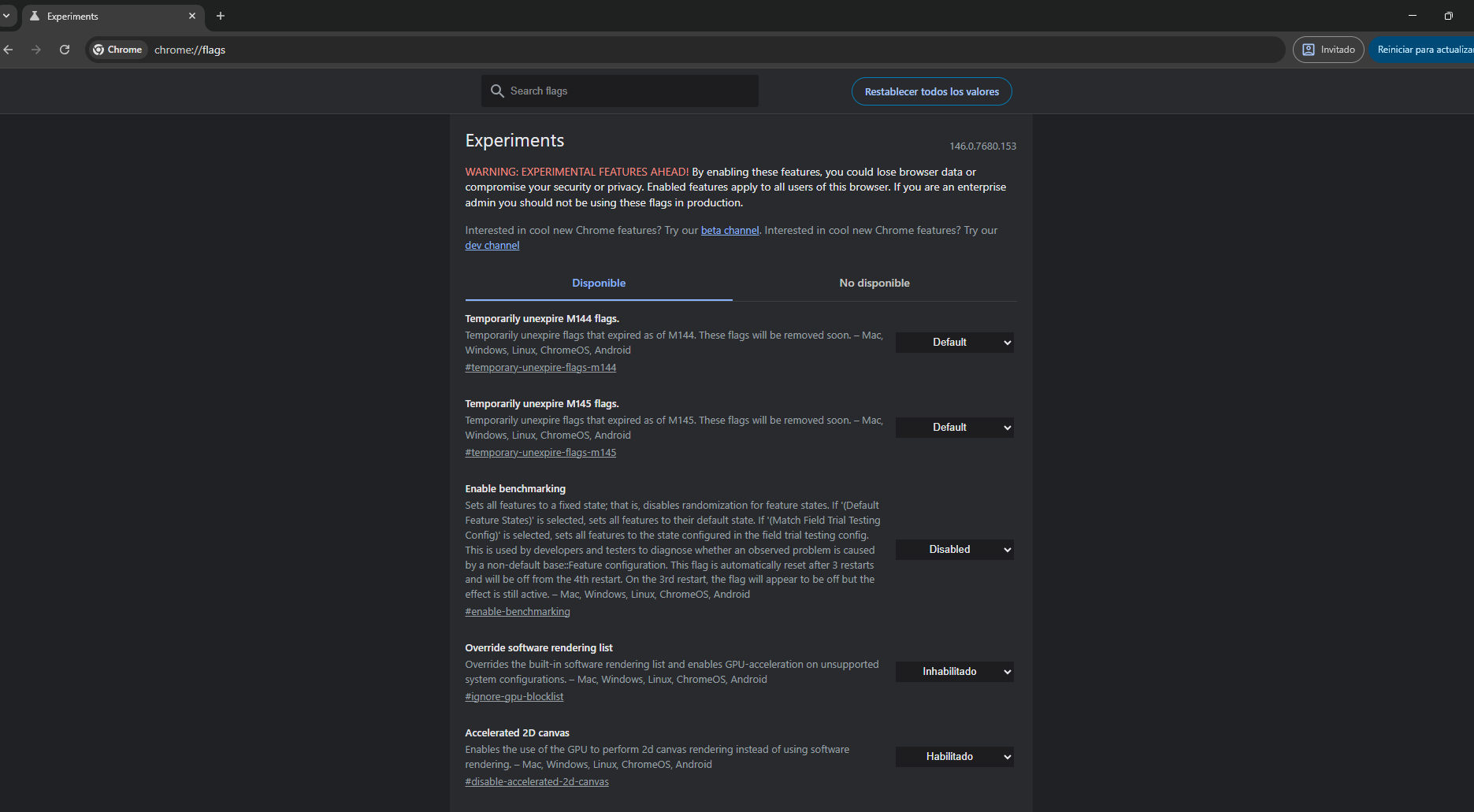The image size is (1474, 812).
Task: Click the Chrome site info chip
Action: (x=118, y=50)
